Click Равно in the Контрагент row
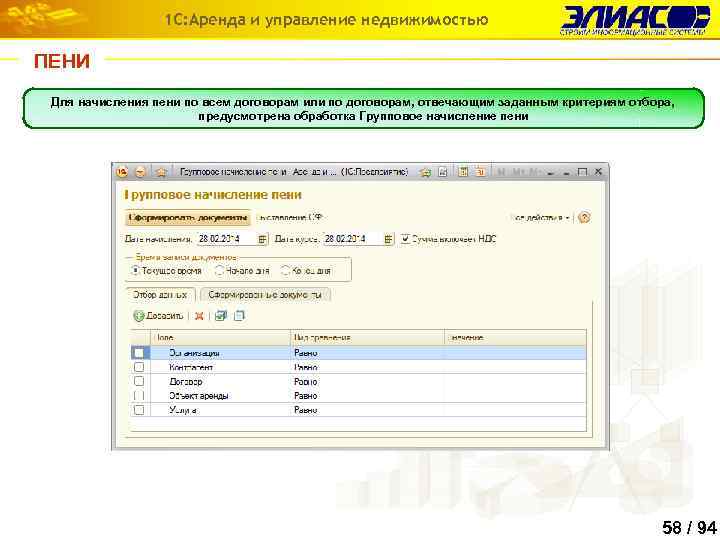This screenshot has height=540, width=720. click(306, 368)
